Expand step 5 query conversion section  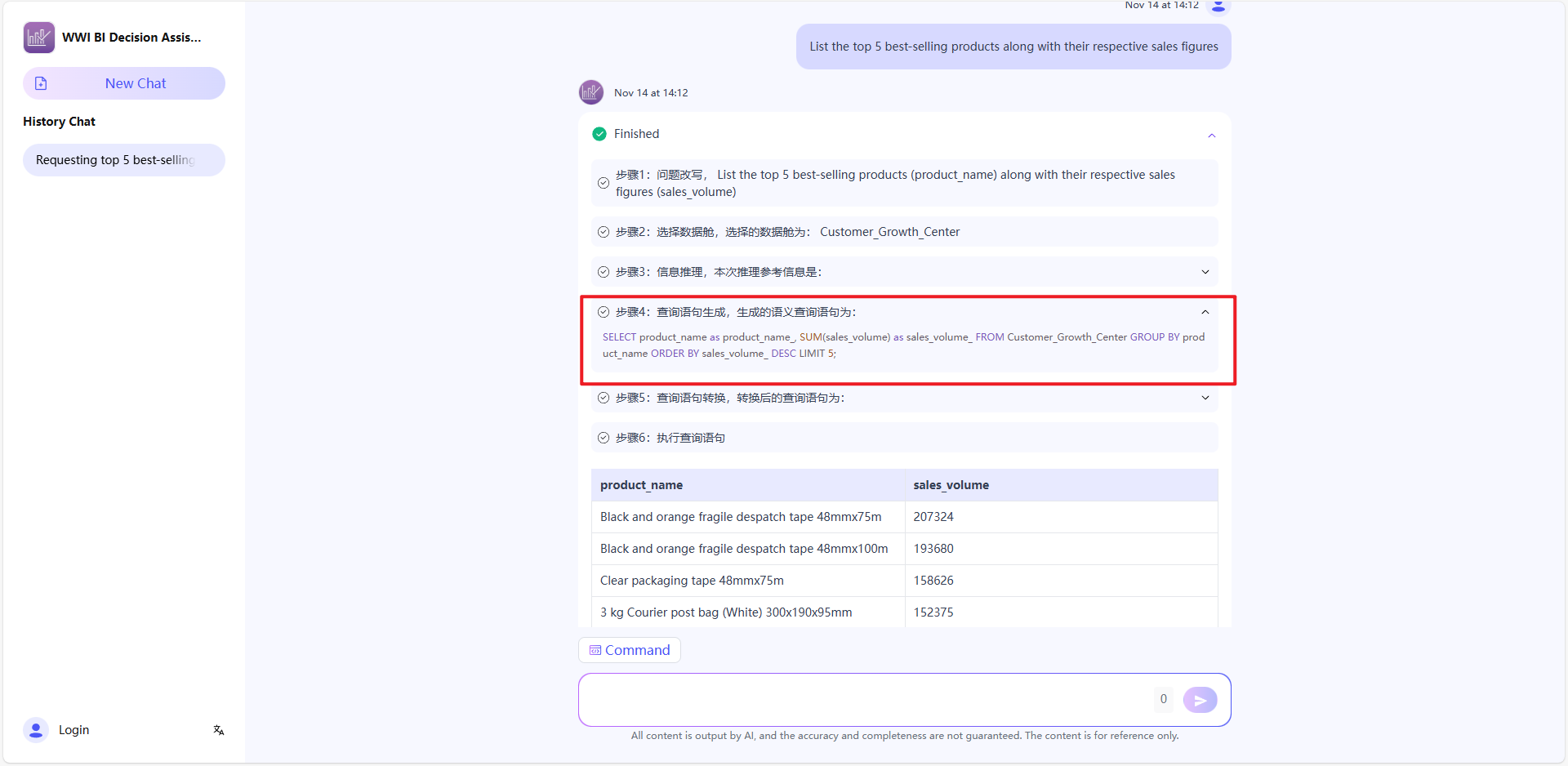(1205, 398)
